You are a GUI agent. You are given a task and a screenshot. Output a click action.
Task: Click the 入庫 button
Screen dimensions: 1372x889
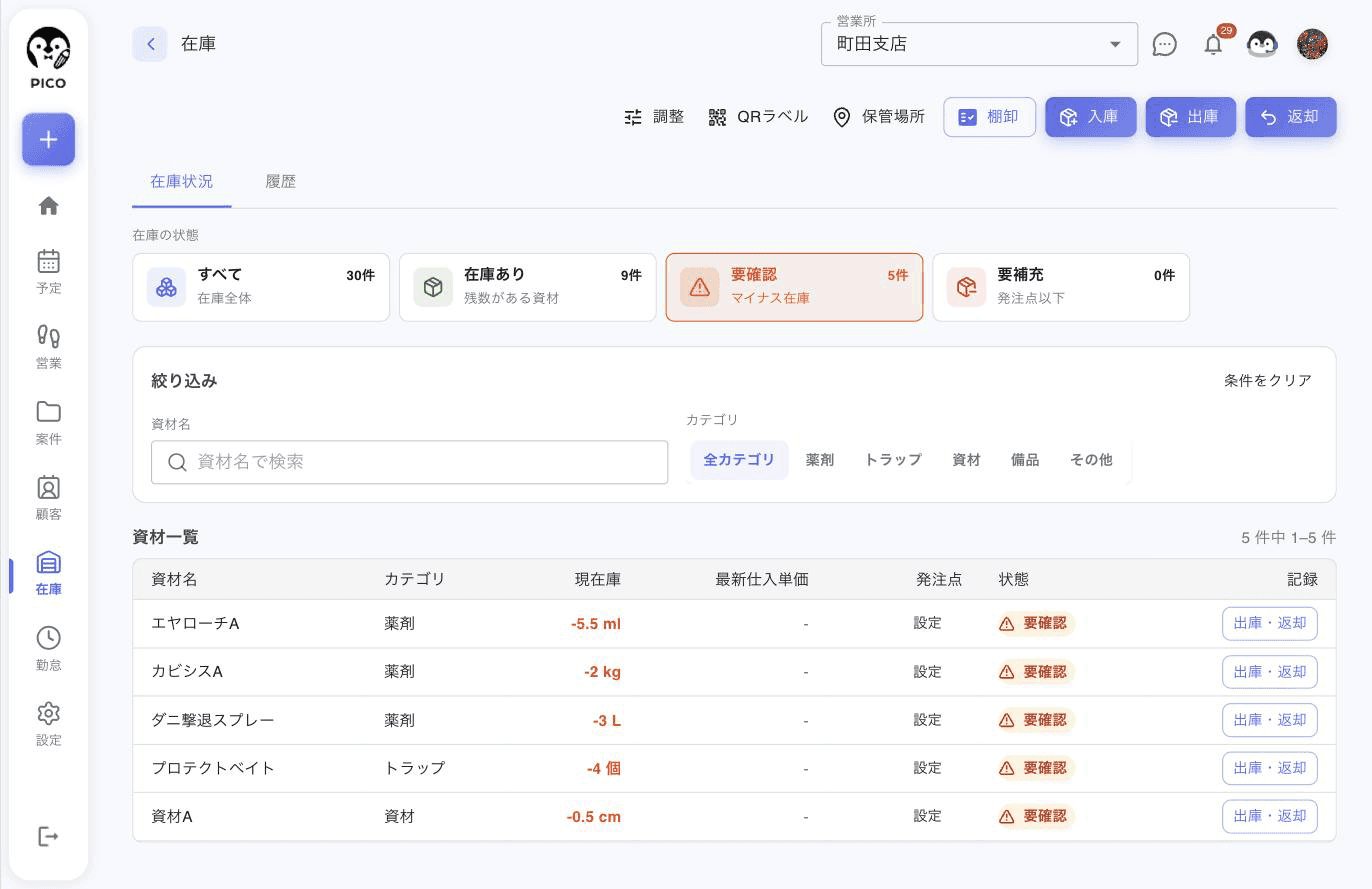1090,117
